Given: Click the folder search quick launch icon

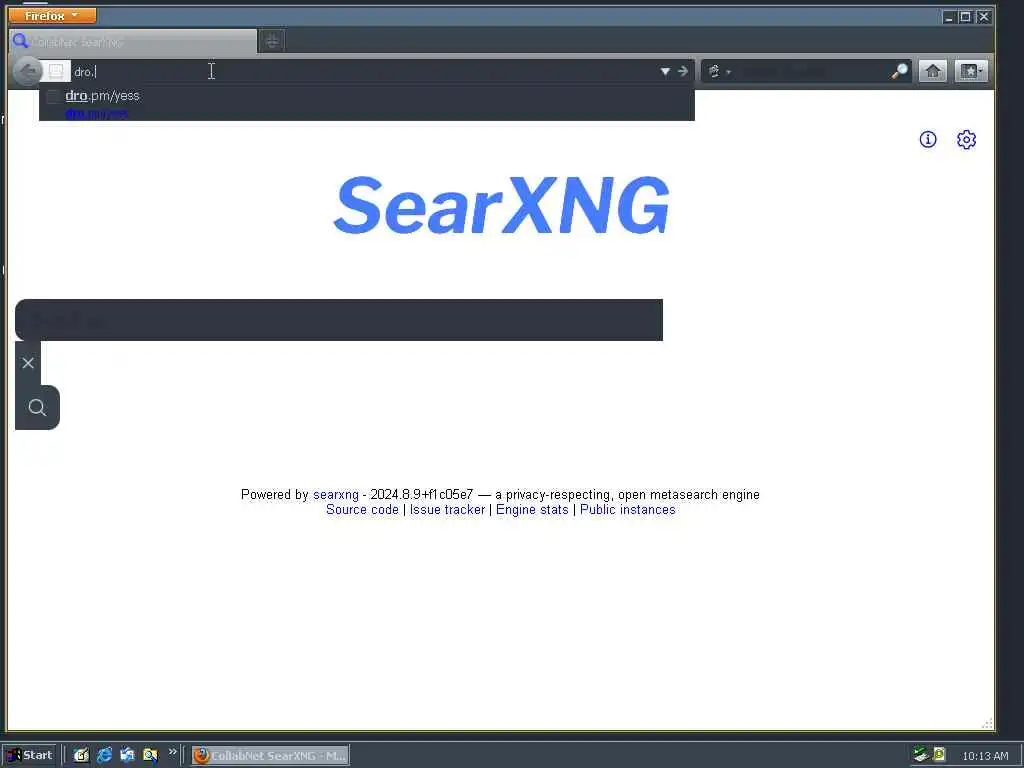Looking at the screenshot, I should point(150,755).
